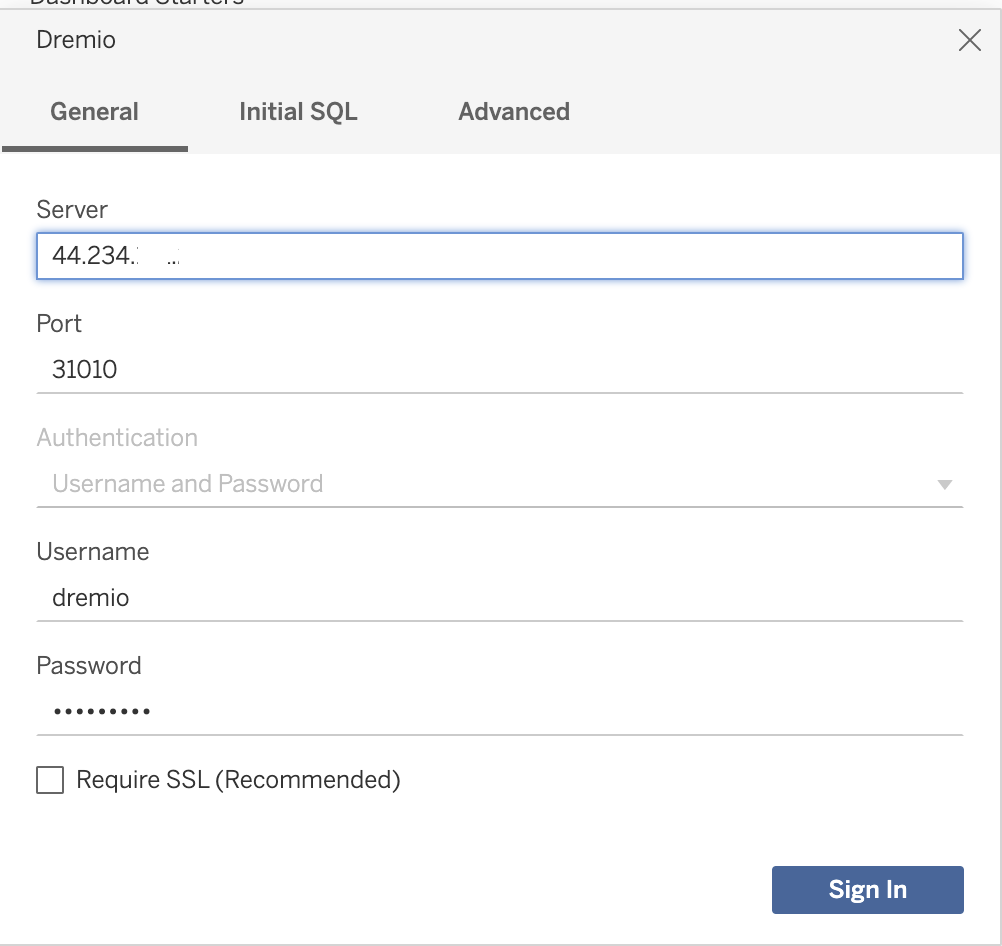This screenshot has height=946, width=1002.
Task: Focus the Port field showing 31010
Action: point(500,369)
